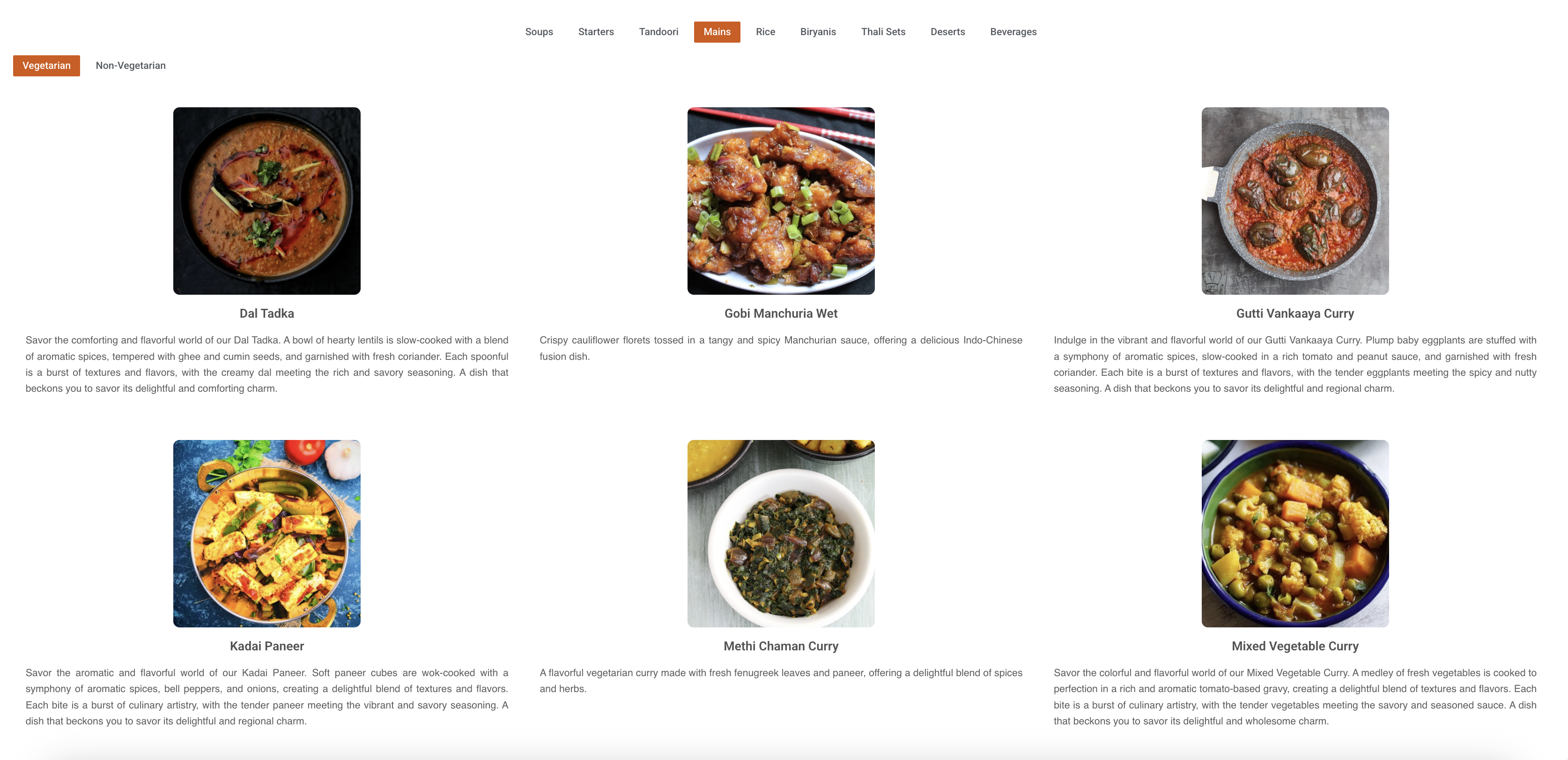Viewport: 1568px width, 760px height.
Task: Open the Deserts tab
Action: click(947, 32)
